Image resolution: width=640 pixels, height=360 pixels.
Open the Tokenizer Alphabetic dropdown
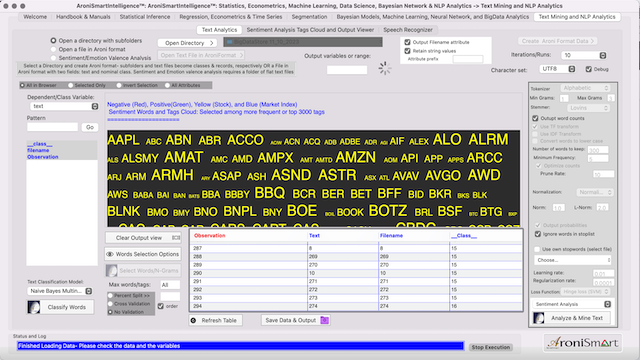[585, 88]
